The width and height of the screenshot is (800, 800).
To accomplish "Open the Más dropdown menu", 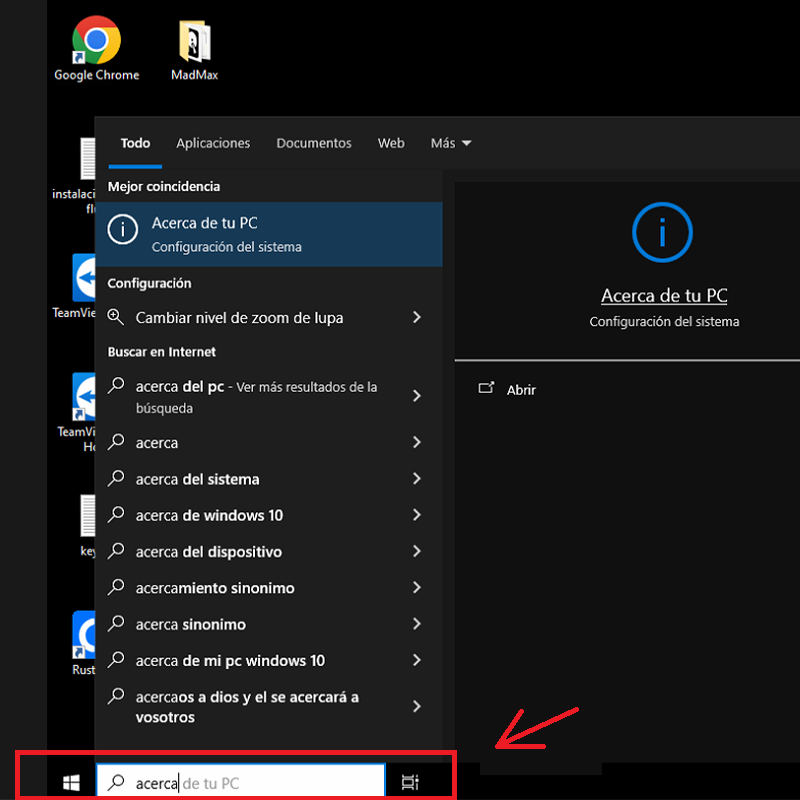I will 451,143.
